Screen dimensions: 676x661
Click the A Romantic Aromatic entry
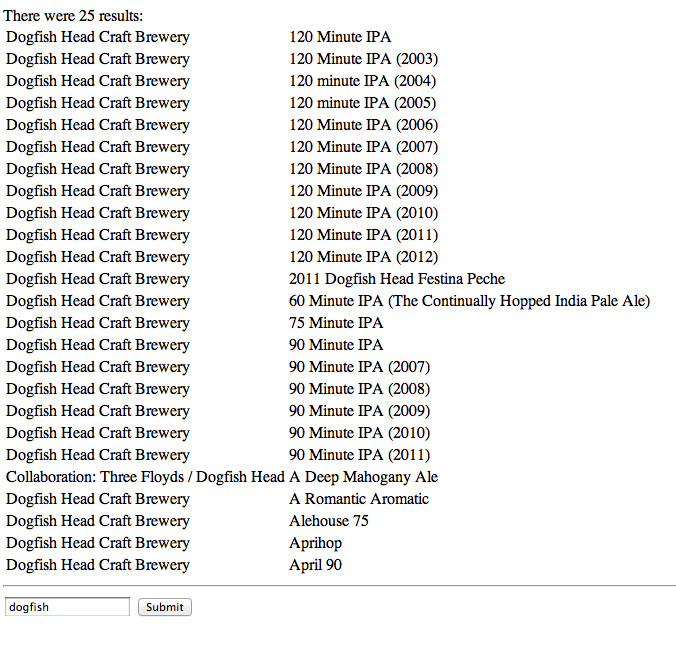[x=359, y=498]
